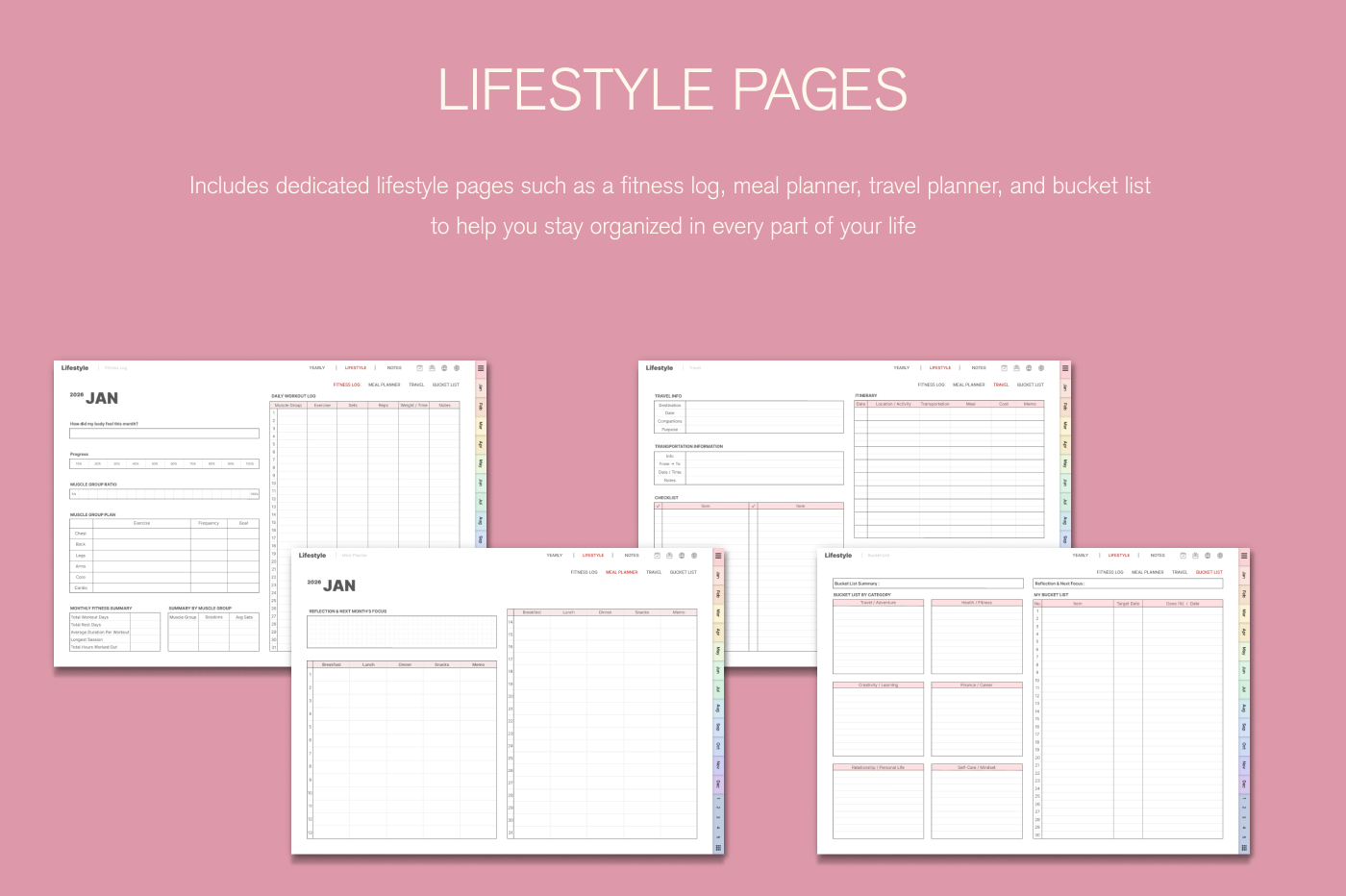The image size is (1346, 896).
Task: Click the settings icon on the Travel page header
Action: point(1041,368)
